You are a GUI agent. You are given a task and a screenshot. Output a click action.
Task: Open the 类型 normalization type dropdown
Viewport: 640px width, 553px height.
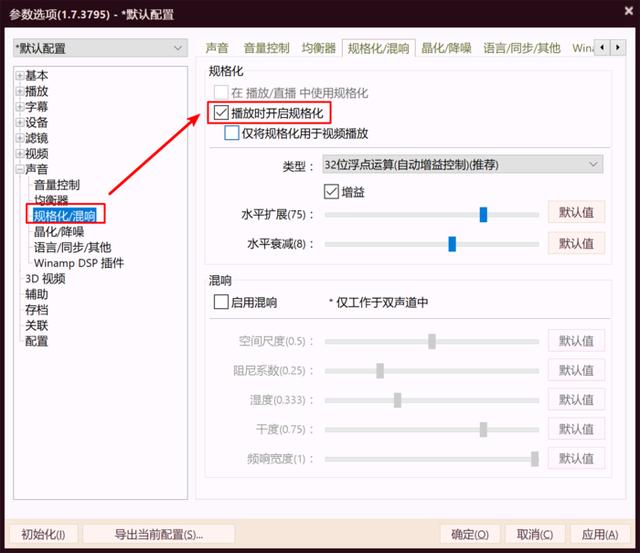(462, 164)
